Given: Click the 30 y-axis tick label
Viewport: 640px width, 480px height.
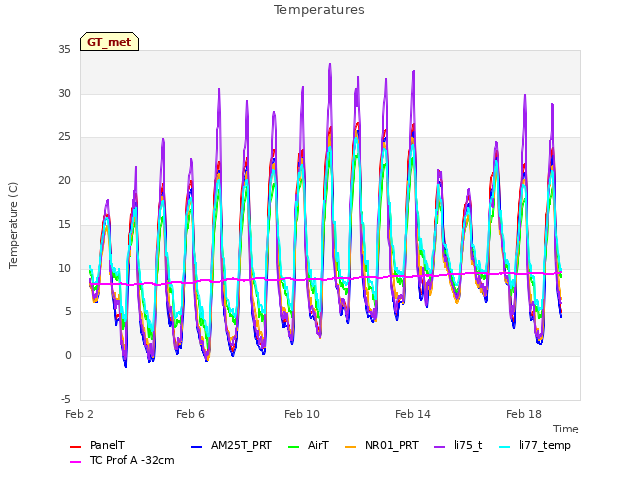Looking at the screenshot, I should (64, 93).
